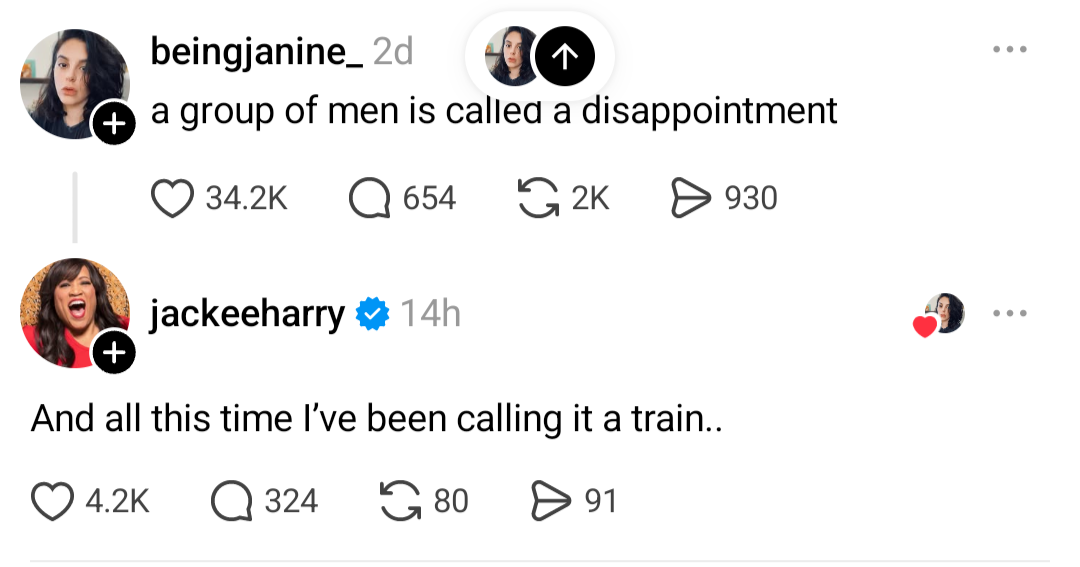Open the "disappointment" post text
1080x567 pixels.
494,111
